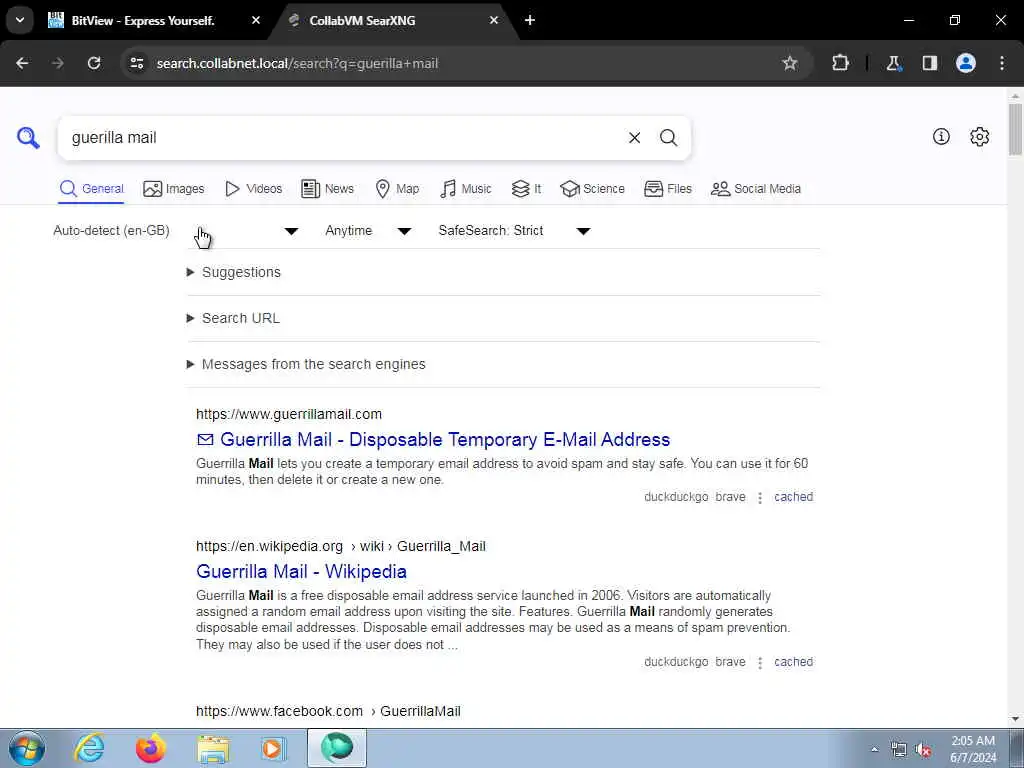
Task: Select the Files search category
Action: (x=667, y=189)
